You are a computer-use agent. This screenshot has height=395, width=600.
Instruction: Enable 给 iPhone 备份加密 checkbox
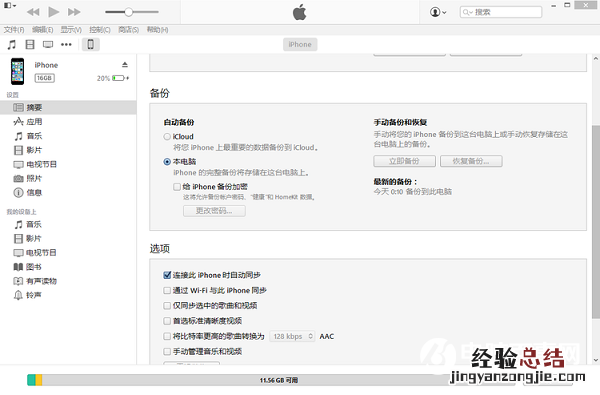pyautogui.click(x=177, y=187)
